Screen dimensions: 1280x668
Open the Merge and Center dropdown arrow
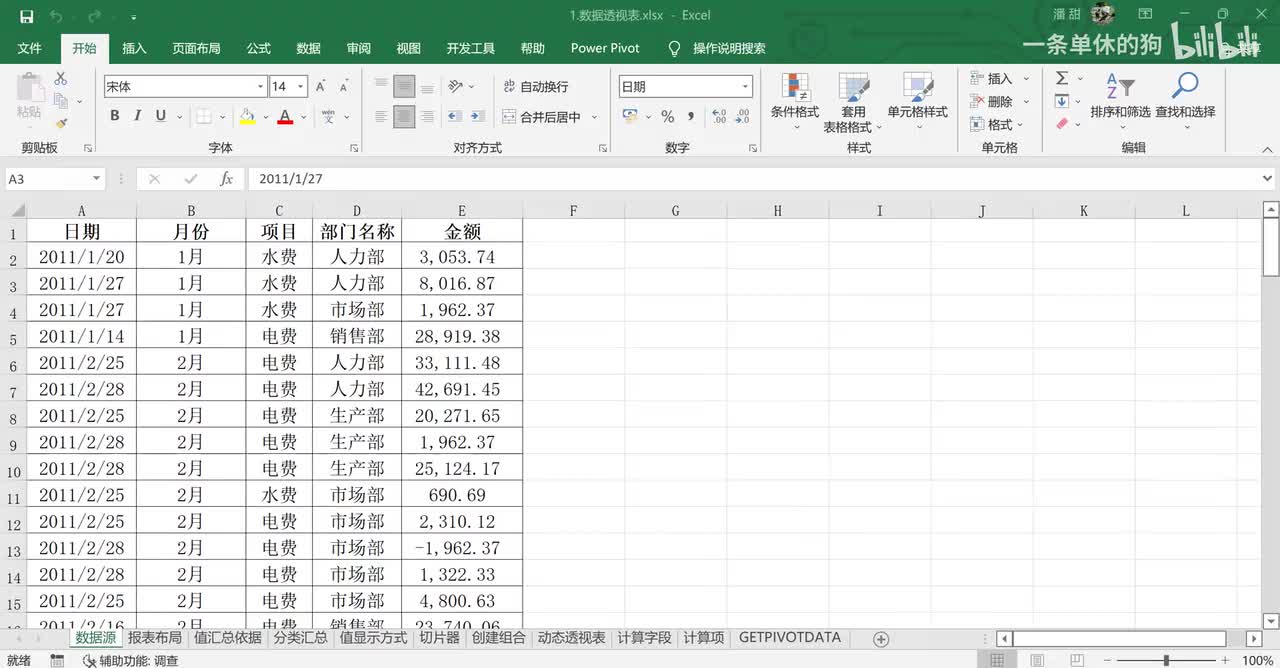click(594, 117)
